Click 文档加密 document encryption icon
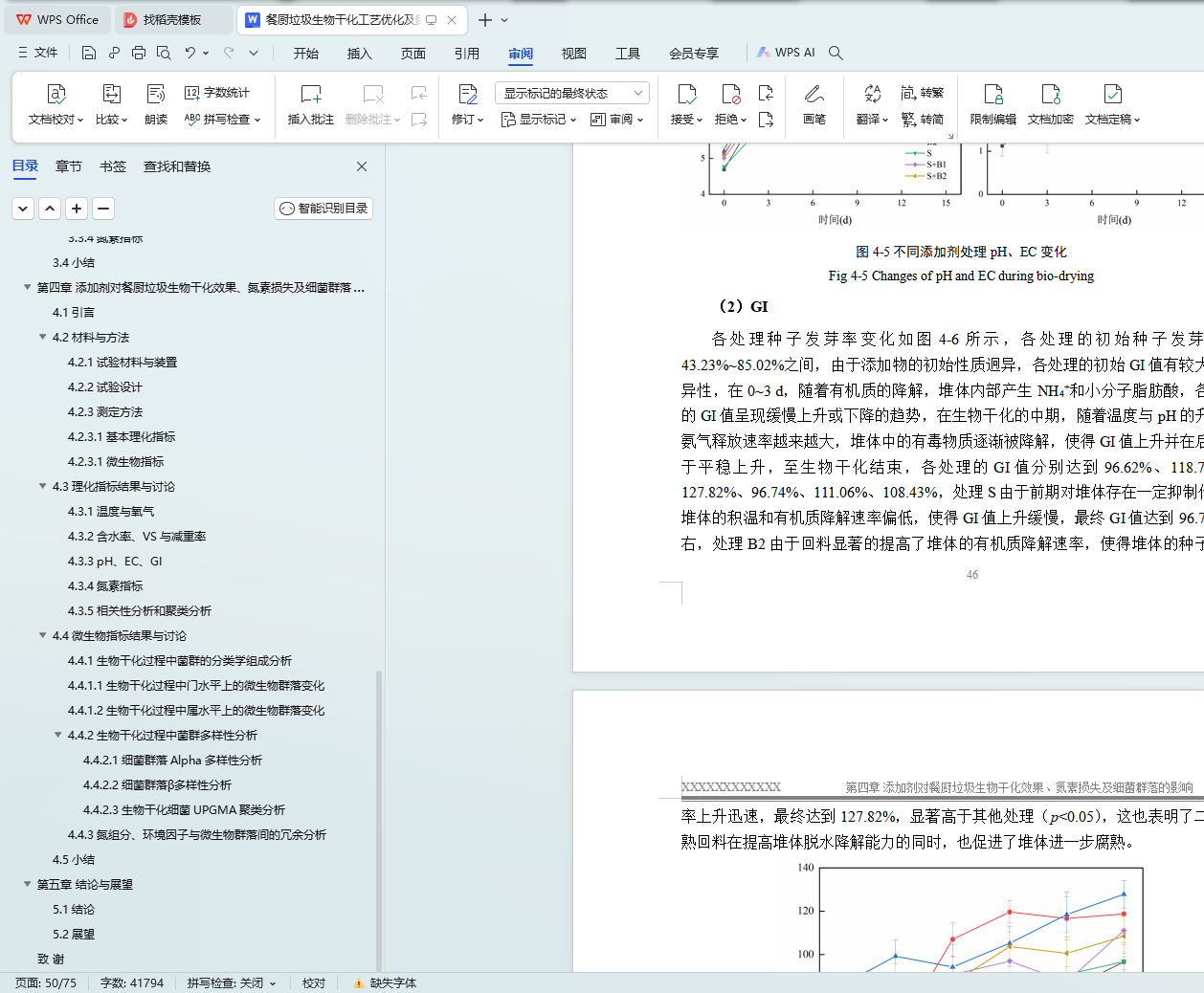 coord(1051,94)
